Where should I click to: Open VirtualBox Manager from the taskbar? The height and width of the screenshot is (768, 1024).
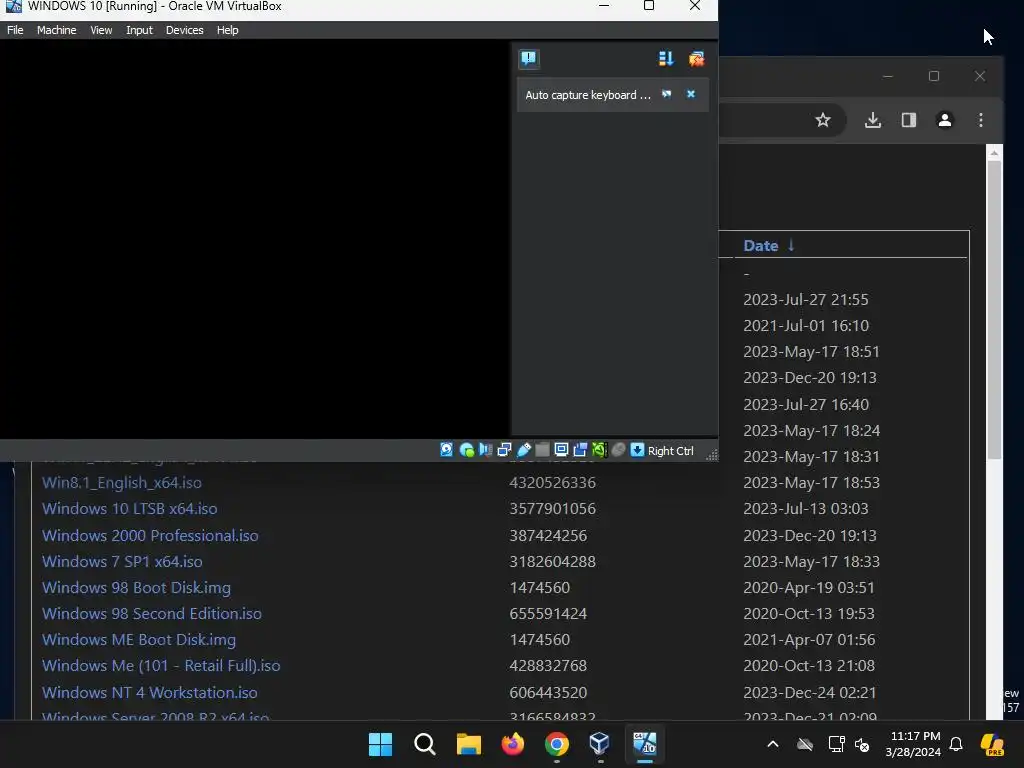[600, 744]
